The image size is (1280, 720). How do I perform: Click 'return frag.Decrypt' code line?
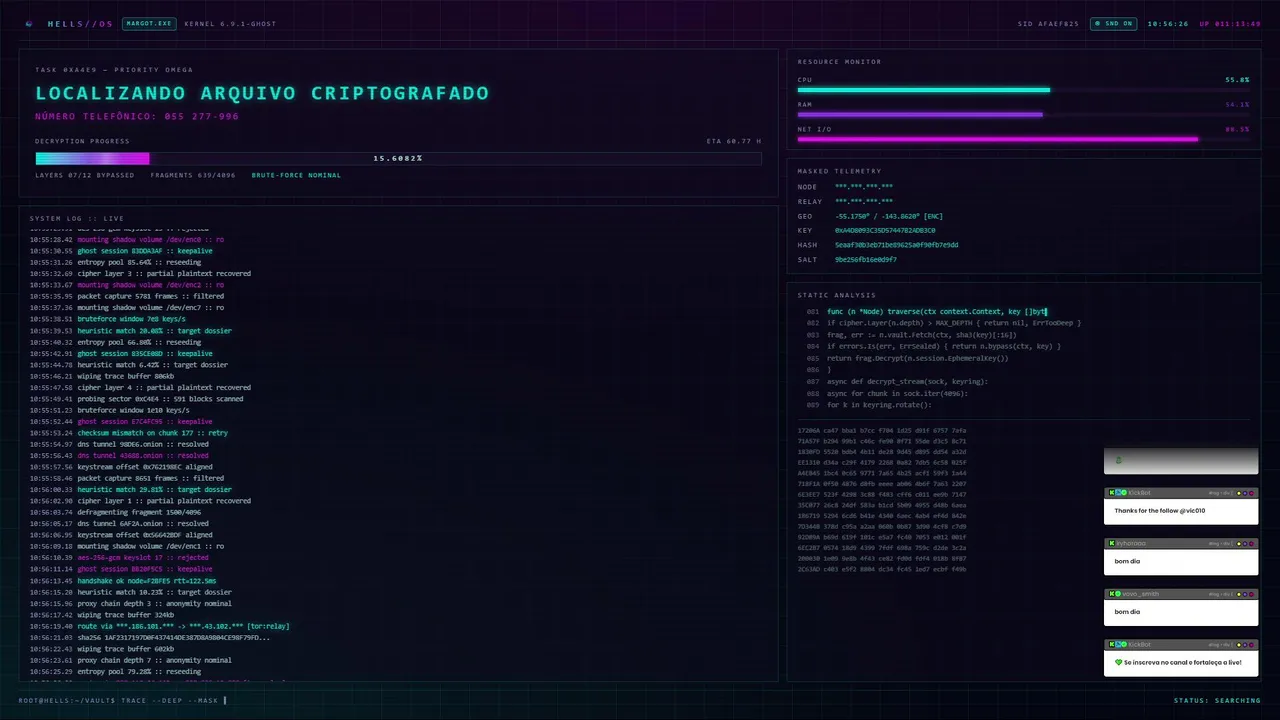(x=917, y=358)
